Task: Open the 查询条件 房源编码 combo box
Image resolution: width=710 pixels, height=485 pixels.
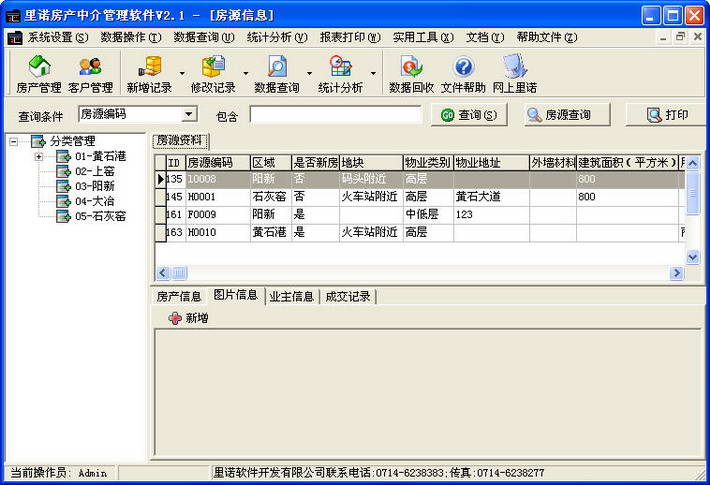Action: click(x=138, y=114)
